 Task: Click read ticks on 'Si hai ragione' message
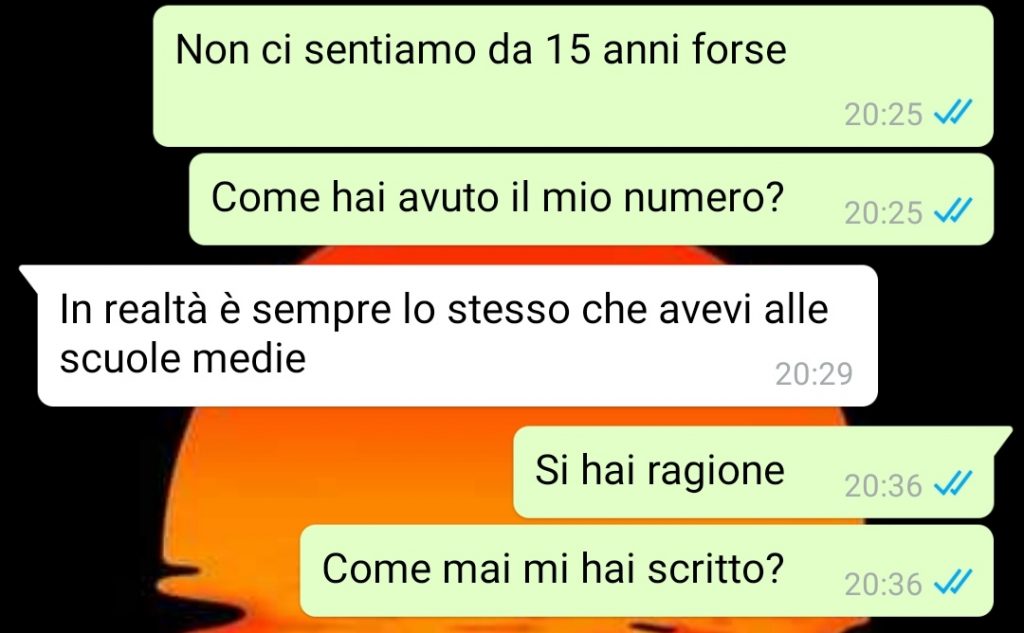coord(953,484)
